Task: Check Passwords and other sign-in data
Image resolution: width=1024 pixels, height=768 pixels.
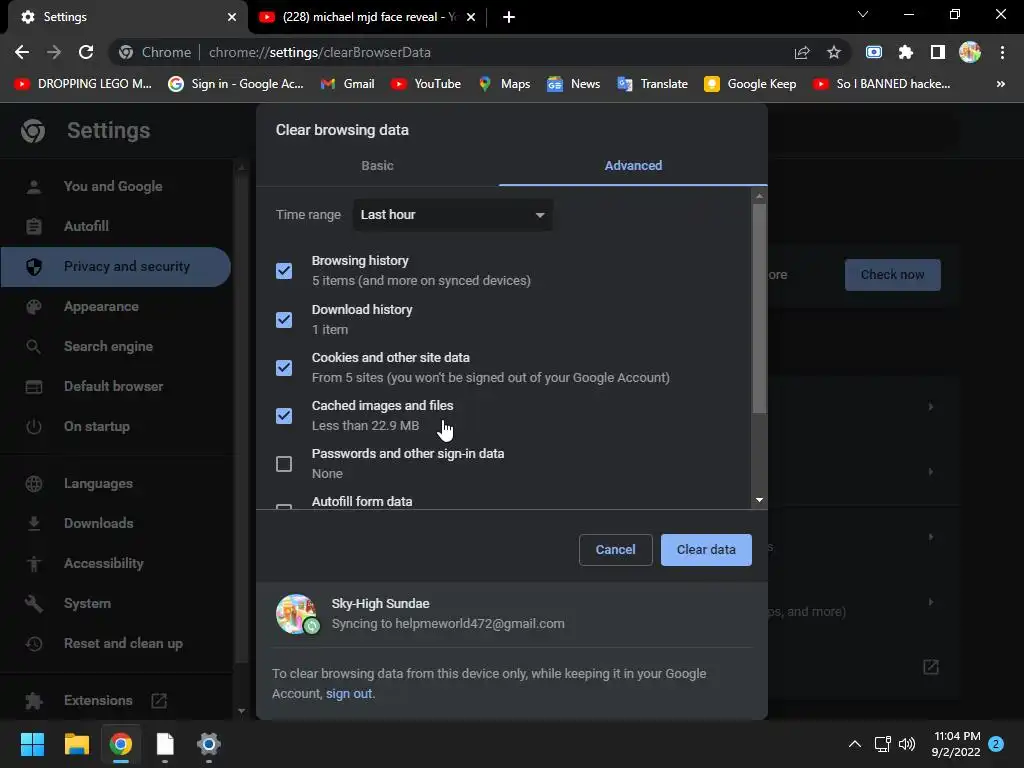Action: [x=284, y=464]
